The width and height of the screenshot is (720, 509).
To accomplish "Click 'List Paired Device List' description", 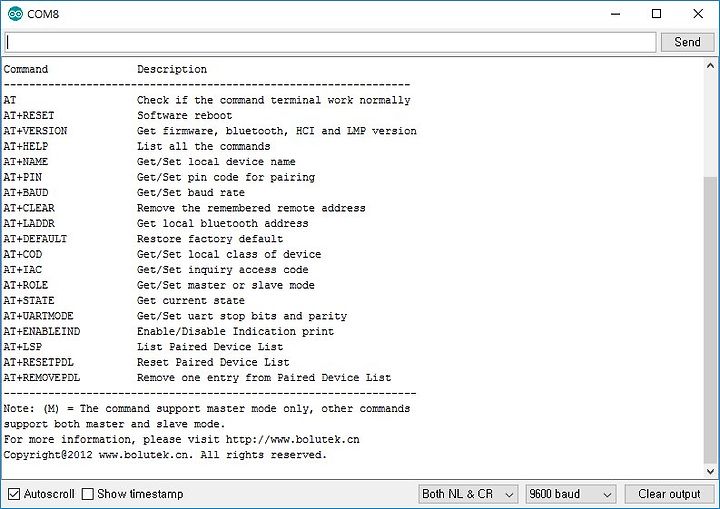I will (210, 347).
